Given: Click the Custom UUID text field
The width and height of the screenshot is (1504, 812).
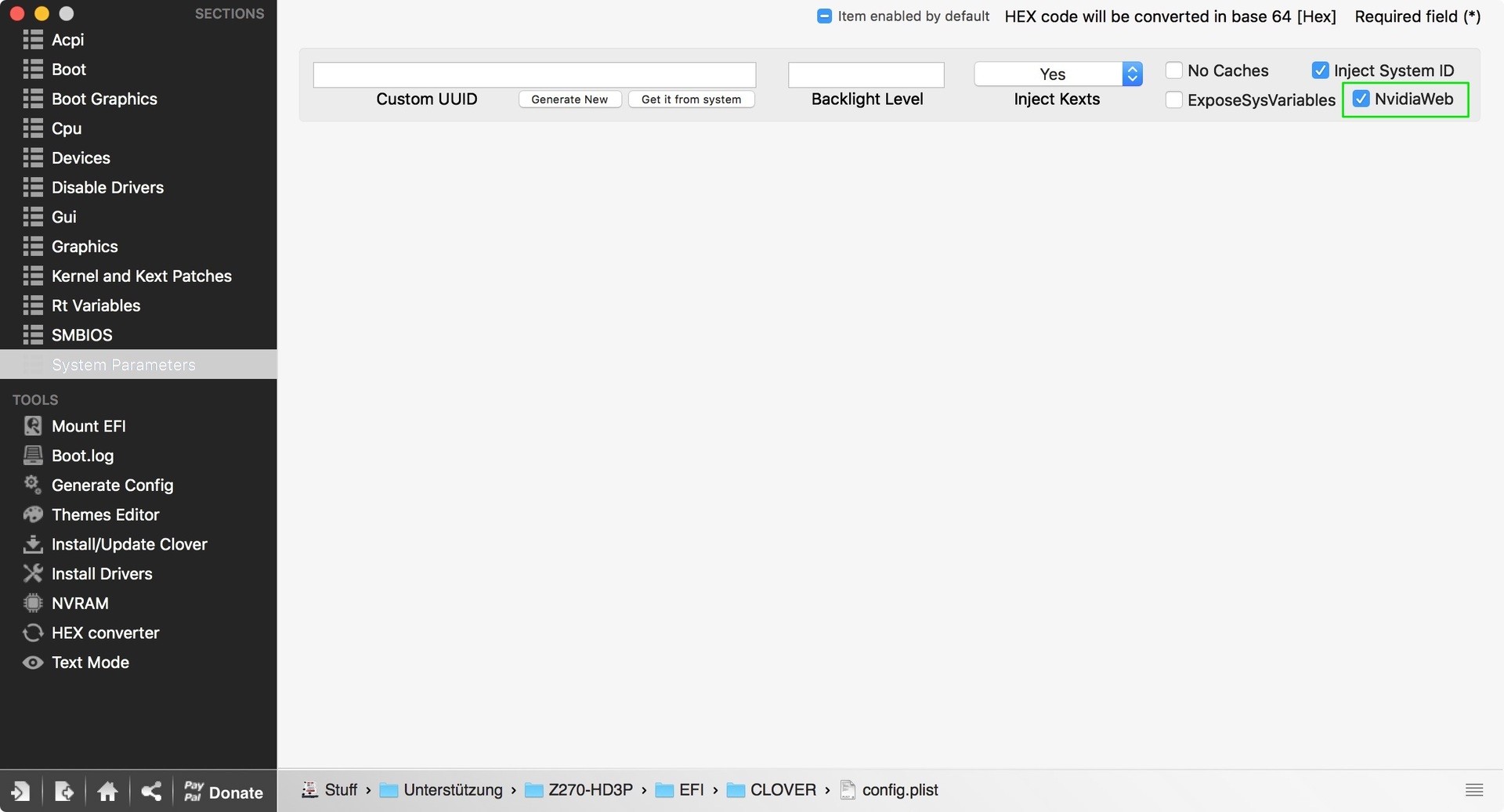Looking at the screenshot, I should (534, 75).
